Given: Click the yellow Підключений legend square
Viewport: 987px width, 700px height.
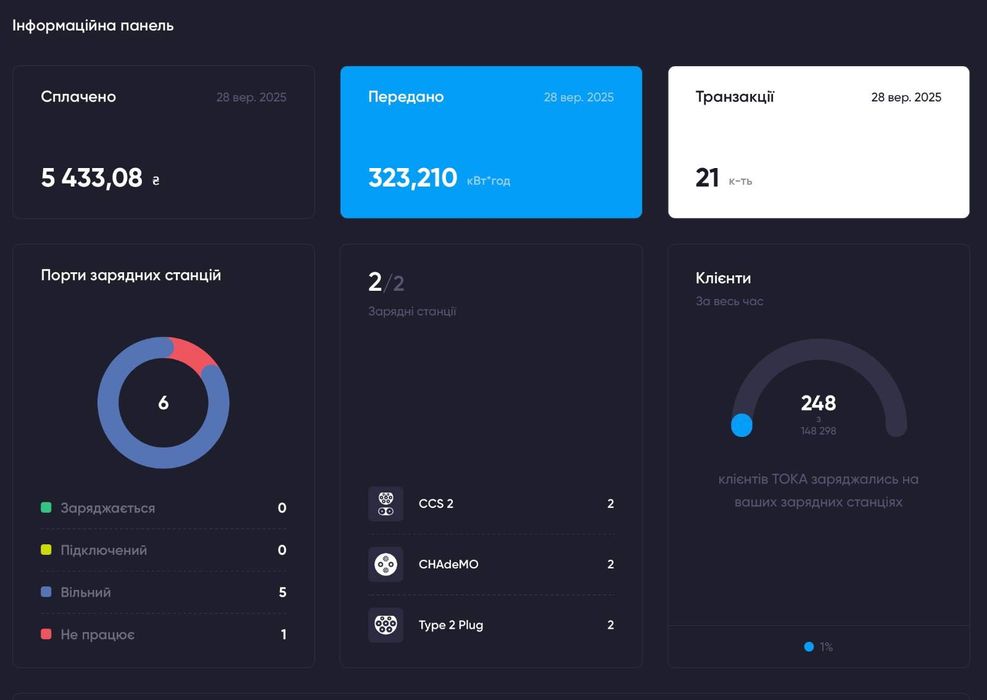Looking at the screenshot, I should coord(46,550).
